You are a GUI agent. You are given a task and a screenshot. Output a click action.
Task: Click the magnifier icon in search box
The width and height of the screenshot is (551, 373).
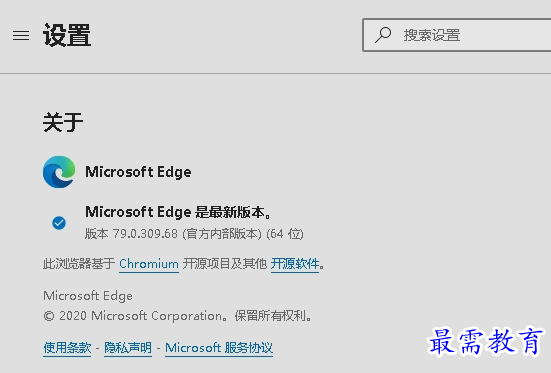coord(383,35)
